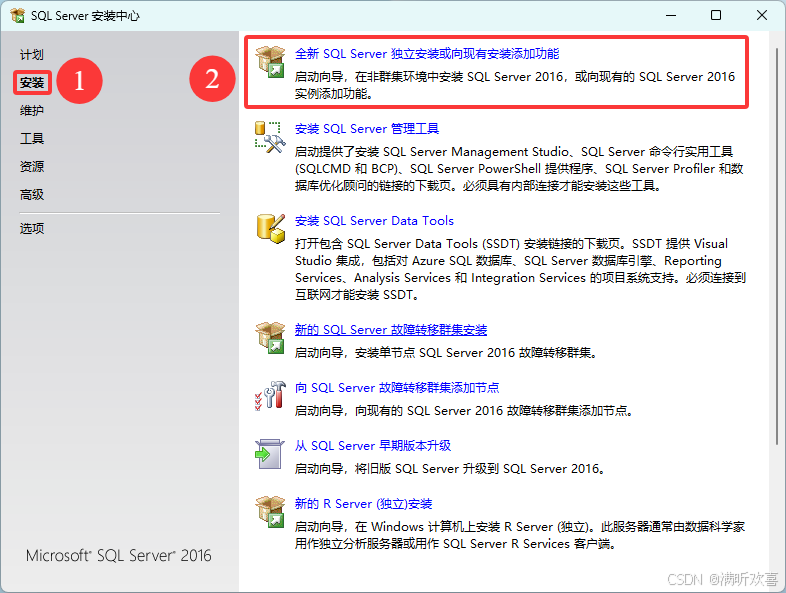Click the vertical scrollbar on the right
This screenshot has height=593, width=786.
[x=776, y=246]
